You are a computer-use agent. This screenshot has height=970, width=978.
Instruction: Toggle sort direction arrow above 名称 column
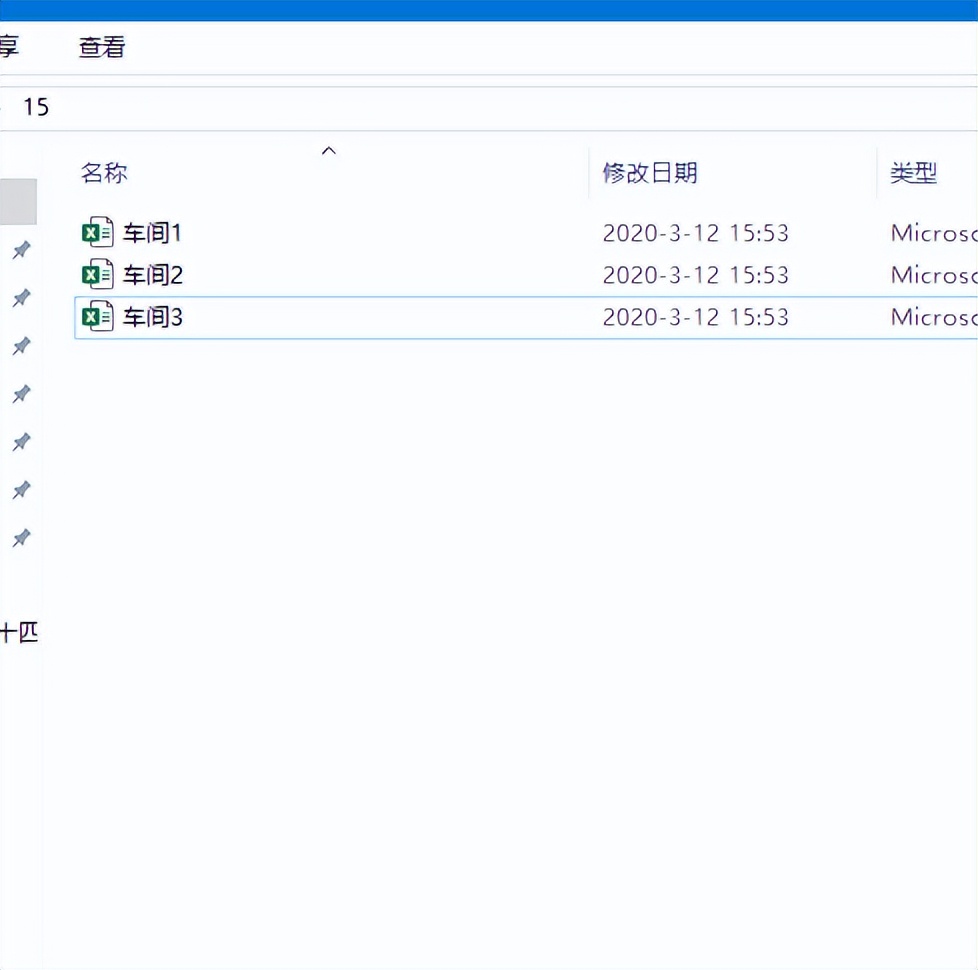pos(328,151)
